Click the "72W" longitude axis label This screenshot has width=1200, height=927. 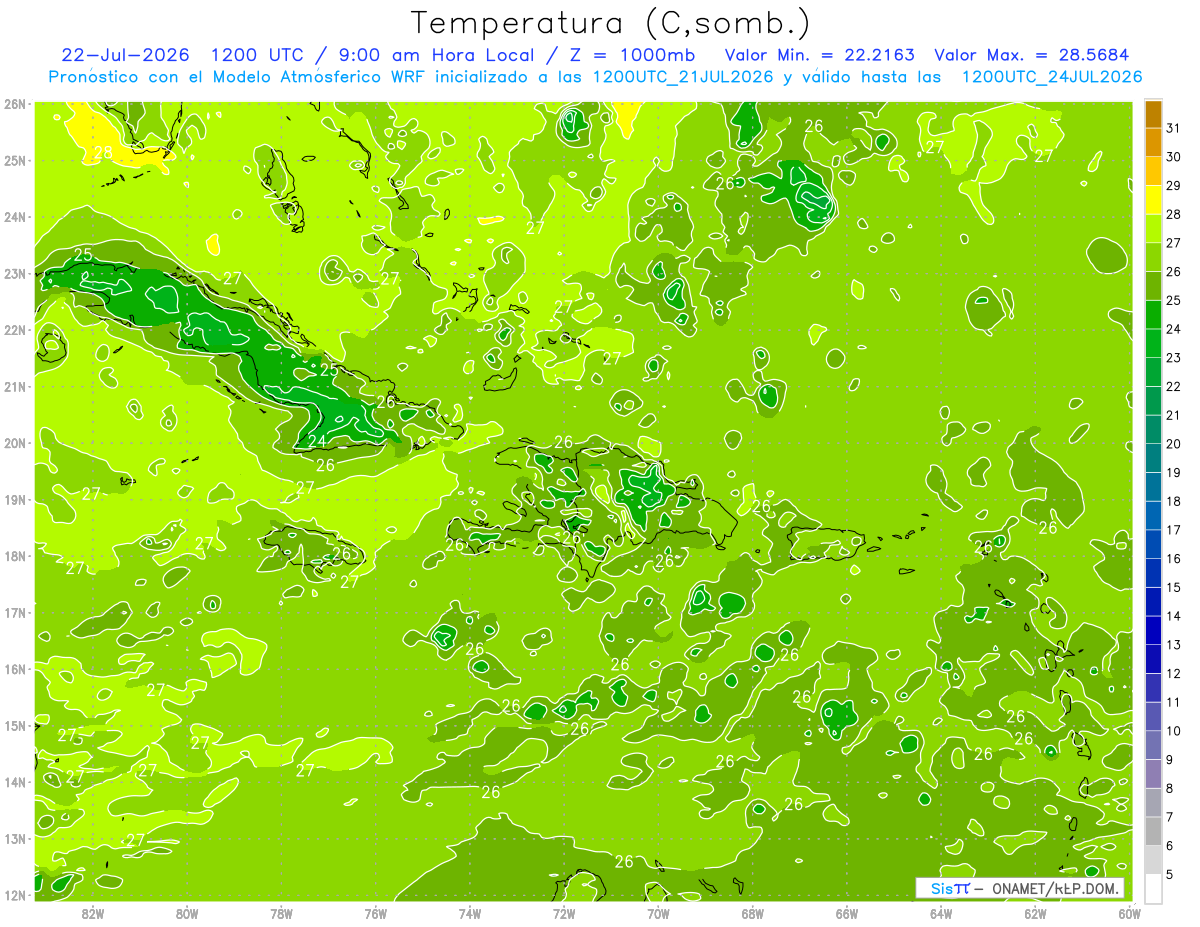click(x=564, y=913)
